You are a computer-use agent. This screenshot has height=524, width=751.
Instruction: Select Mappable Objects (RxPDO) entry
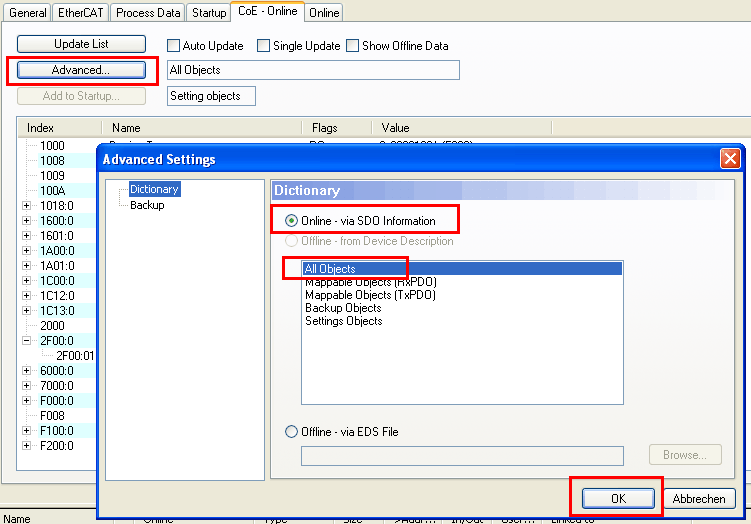click(371, 282)
